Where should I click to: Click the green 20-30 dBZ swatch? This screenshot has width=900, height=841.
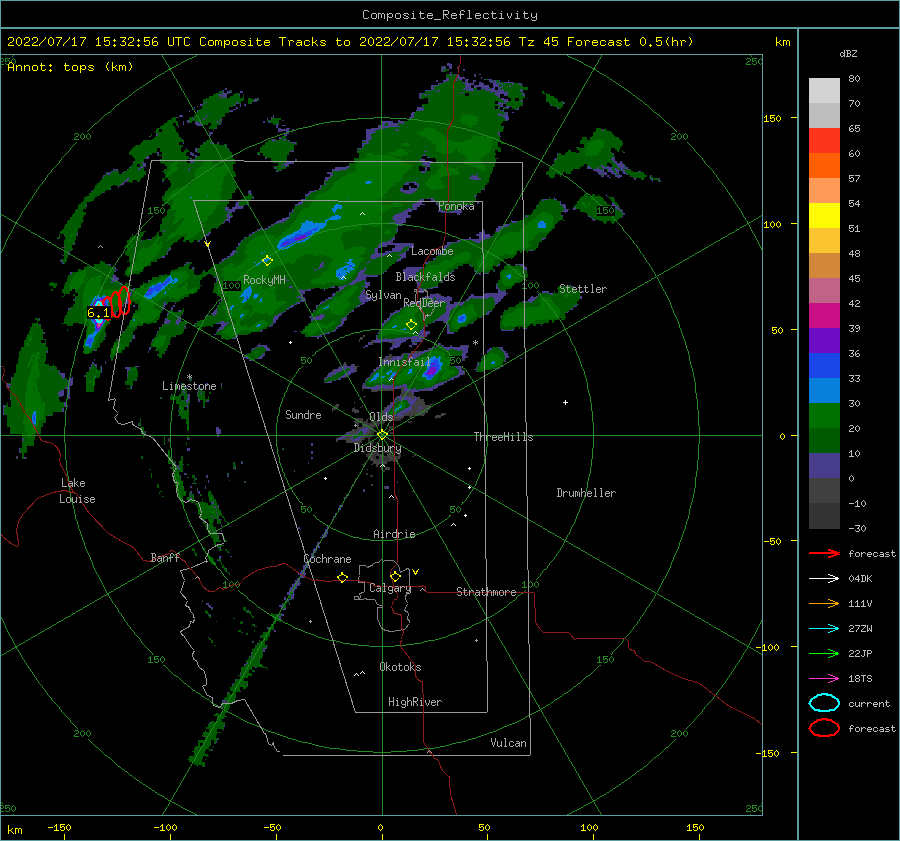pos(824,416)
